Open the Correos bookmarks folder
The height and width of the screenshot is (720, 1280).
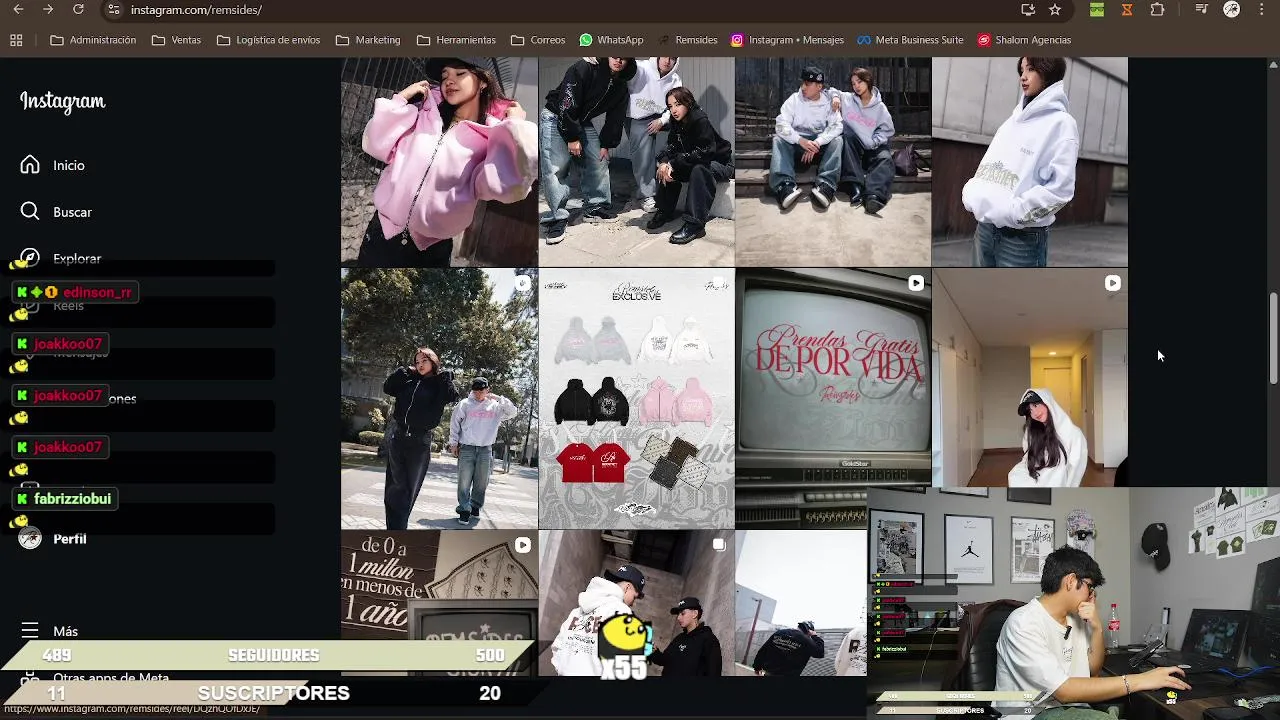(x=538, y=40)
